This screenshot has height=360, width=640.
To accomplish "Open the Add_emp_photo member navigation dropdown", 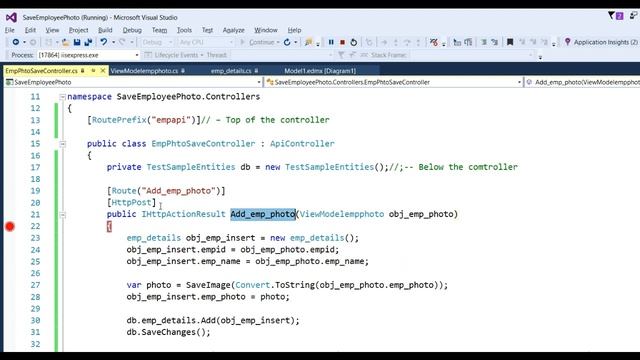I will pos(583,82).
